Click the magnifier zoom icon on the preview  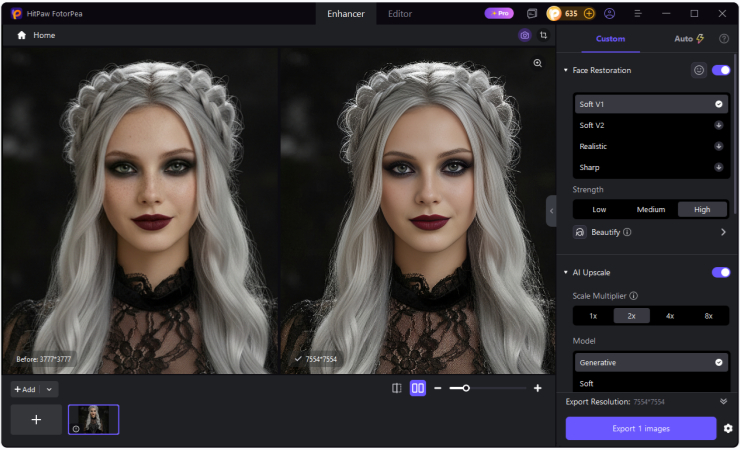[538, 63]
